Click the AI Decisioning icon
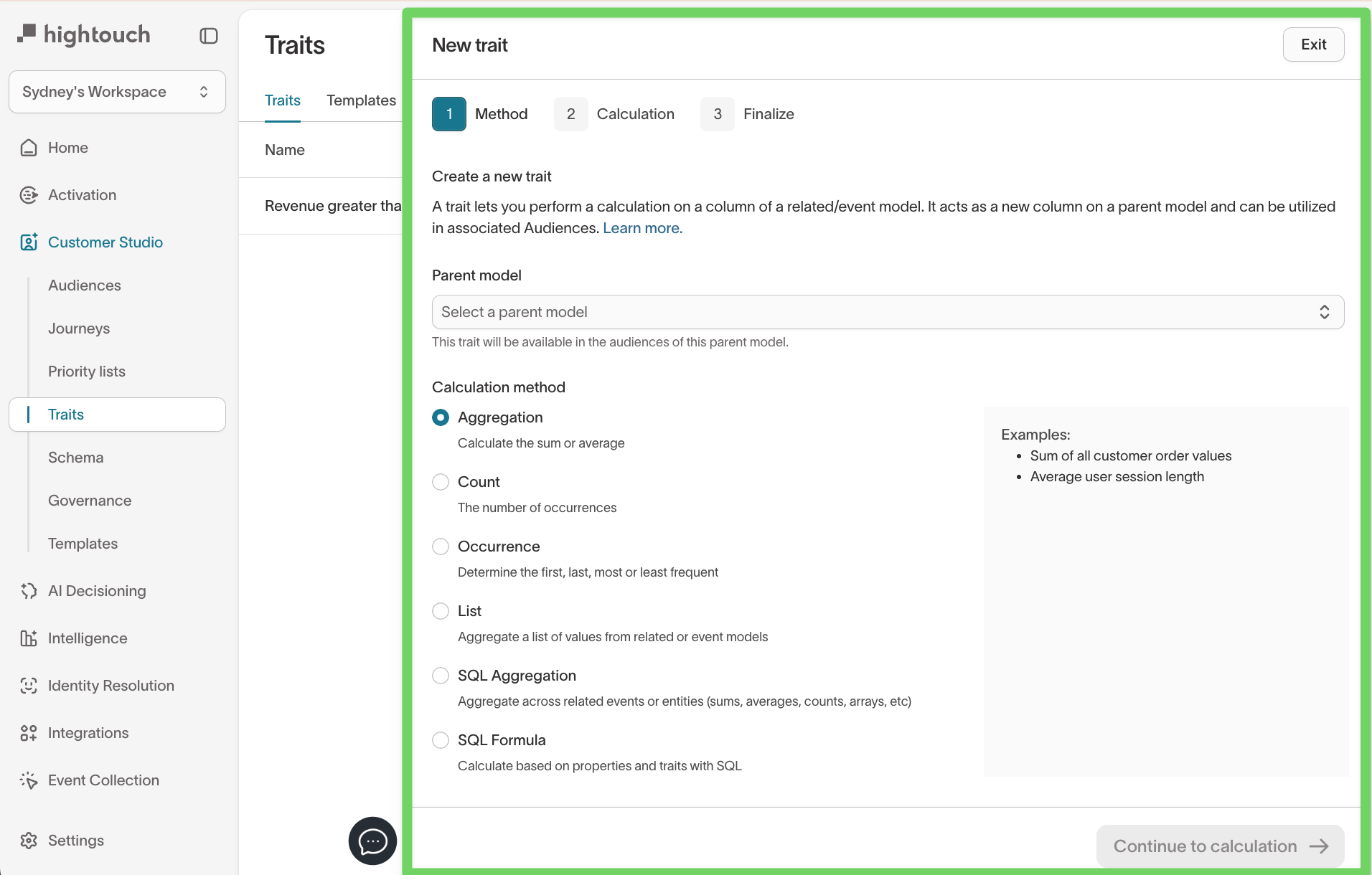Image resolution: width=1372 pixels, height=875 pixels. [29, 591]
